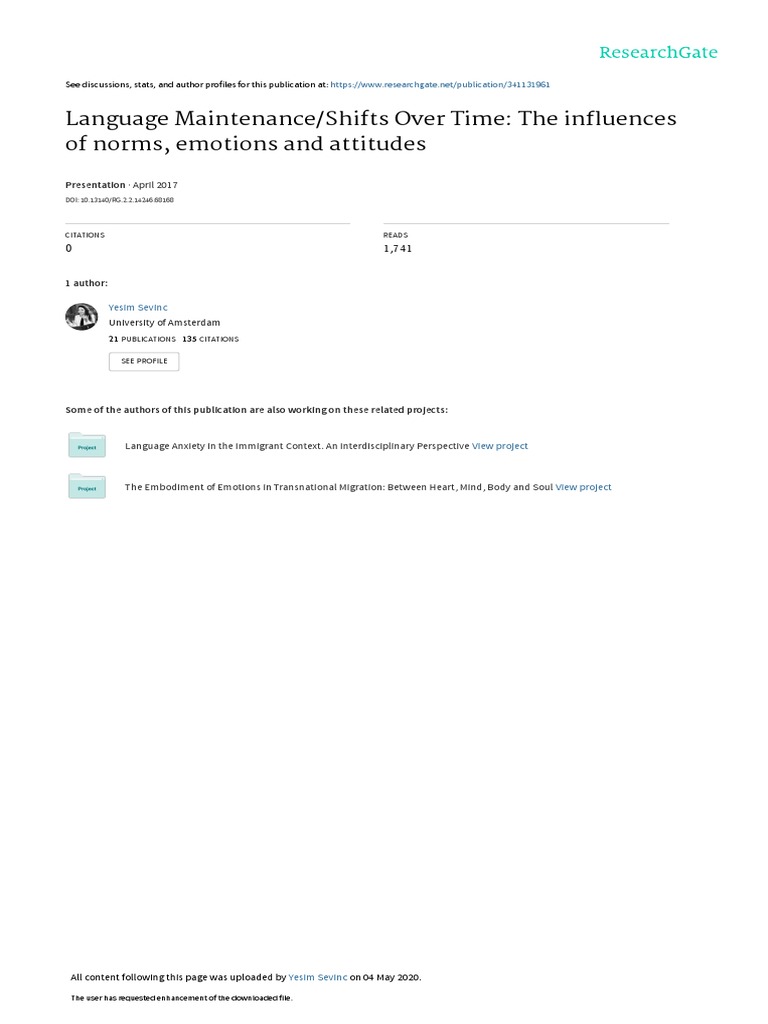
Task: Click the first green Project folder icon
Action: [87, 446]
